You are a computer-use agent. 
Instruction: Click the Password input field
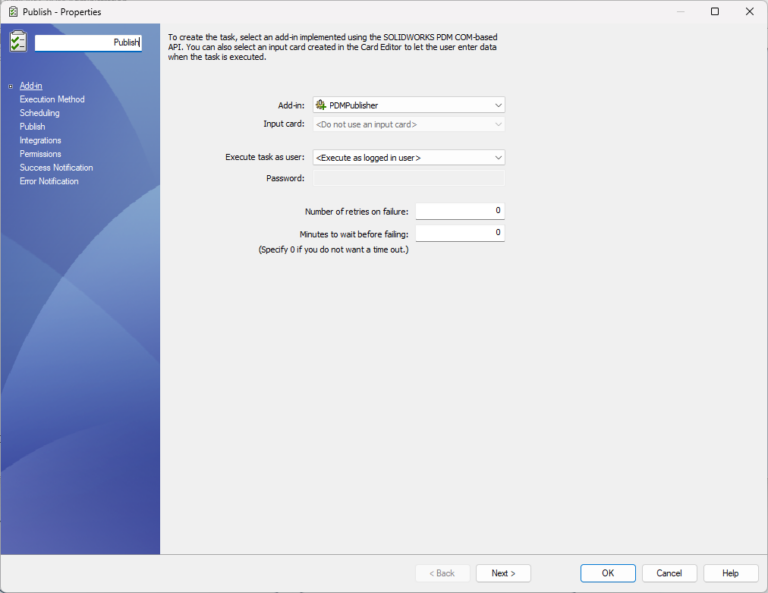coord(408,178)
